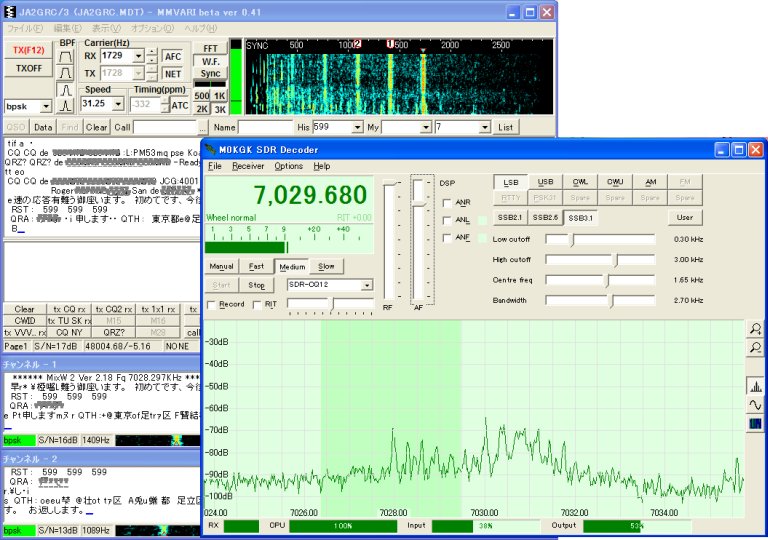Enable the ANF checkbox in DSP

click(x=447, y=238)
